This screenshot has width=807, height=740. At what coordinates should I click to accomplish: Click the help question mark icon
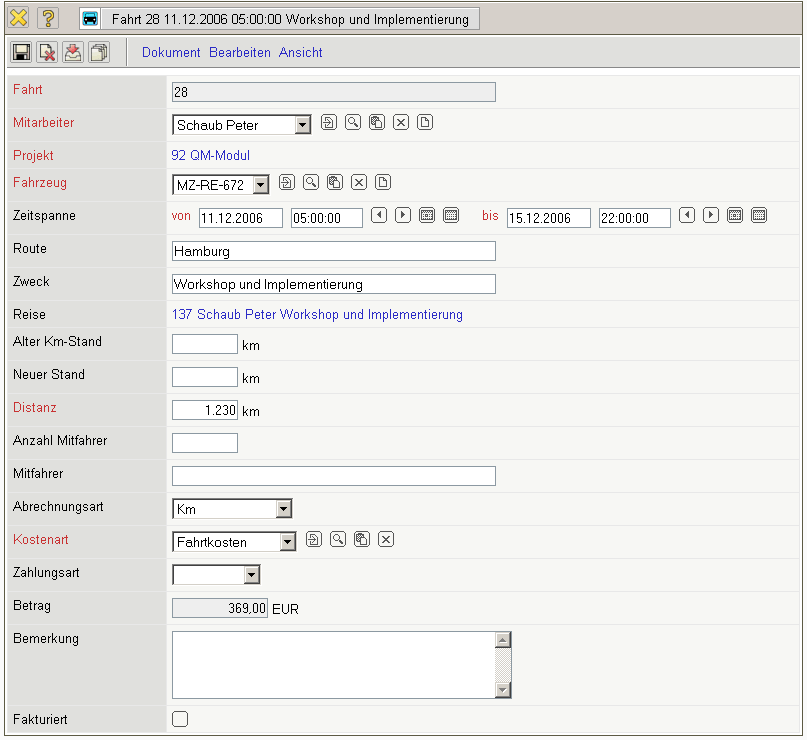pos(48,18)
